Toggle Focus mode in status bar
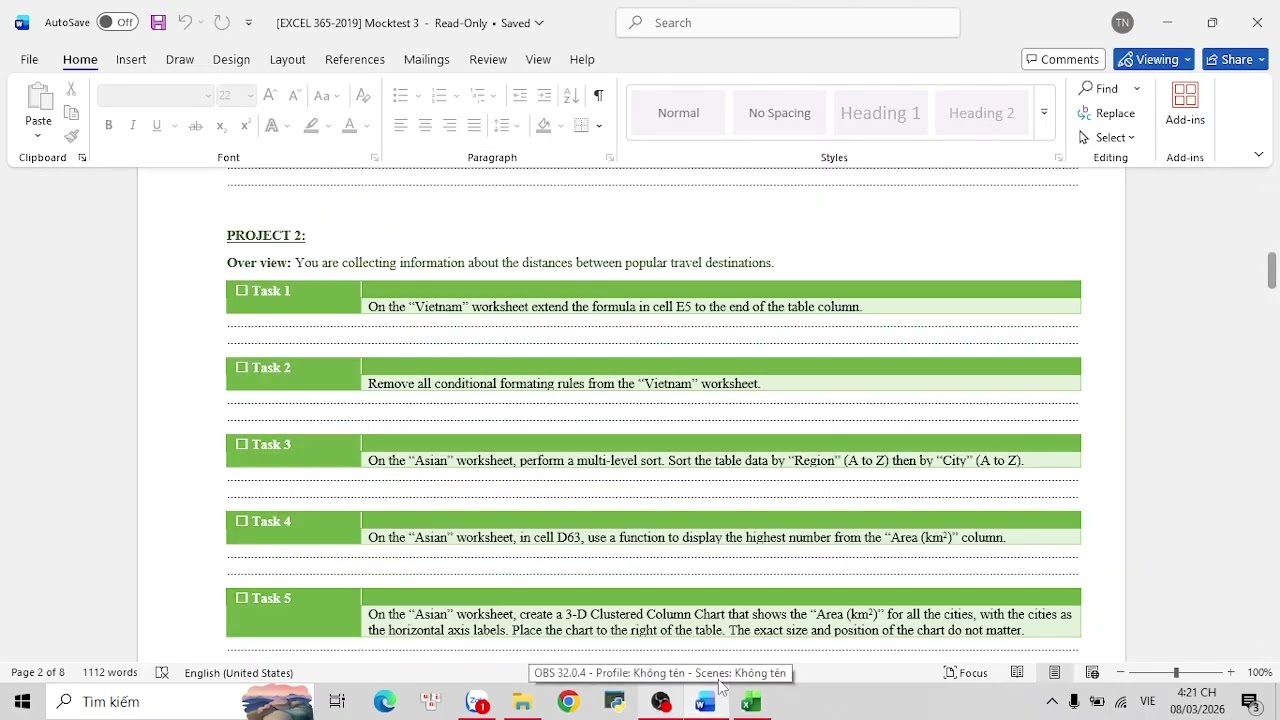Viewport: 1280px width, 720px height. 966,672
